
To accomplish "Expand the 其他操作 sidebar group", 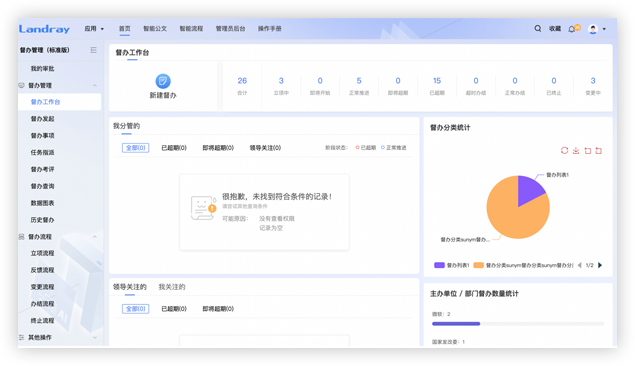I will (x=95, y=337).
